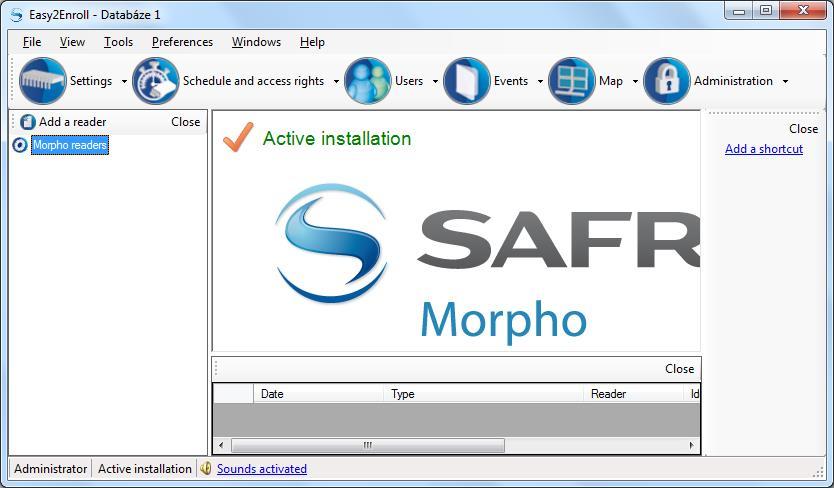Open the File menu
834x488 pixels.
tap(32, 42)
